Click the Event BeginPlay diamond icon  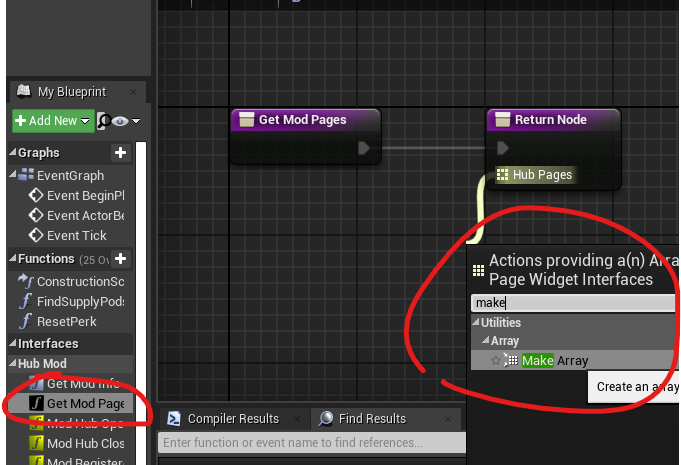point(36,195)
